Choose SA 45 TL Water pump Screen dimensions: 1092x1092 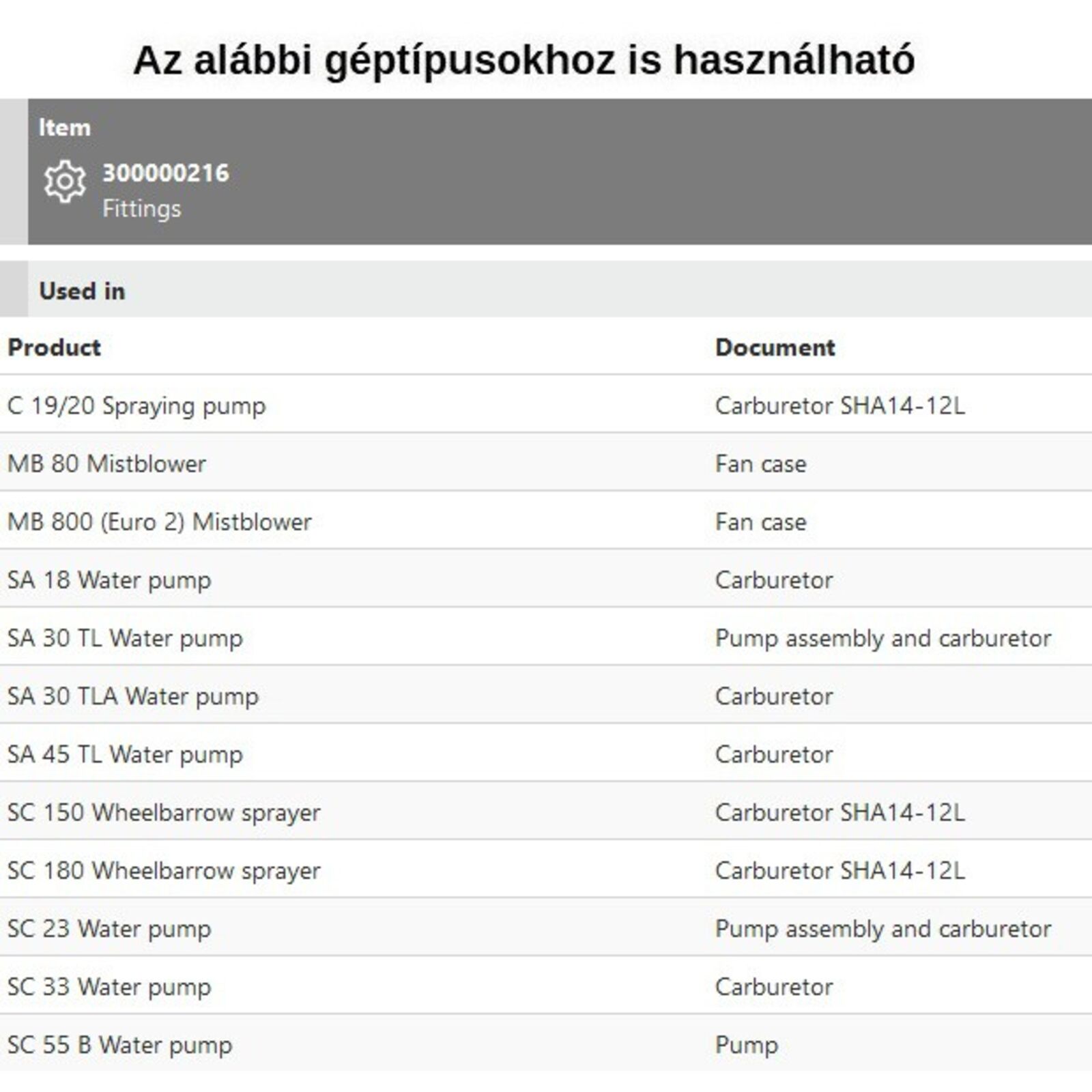click(125, 754)
